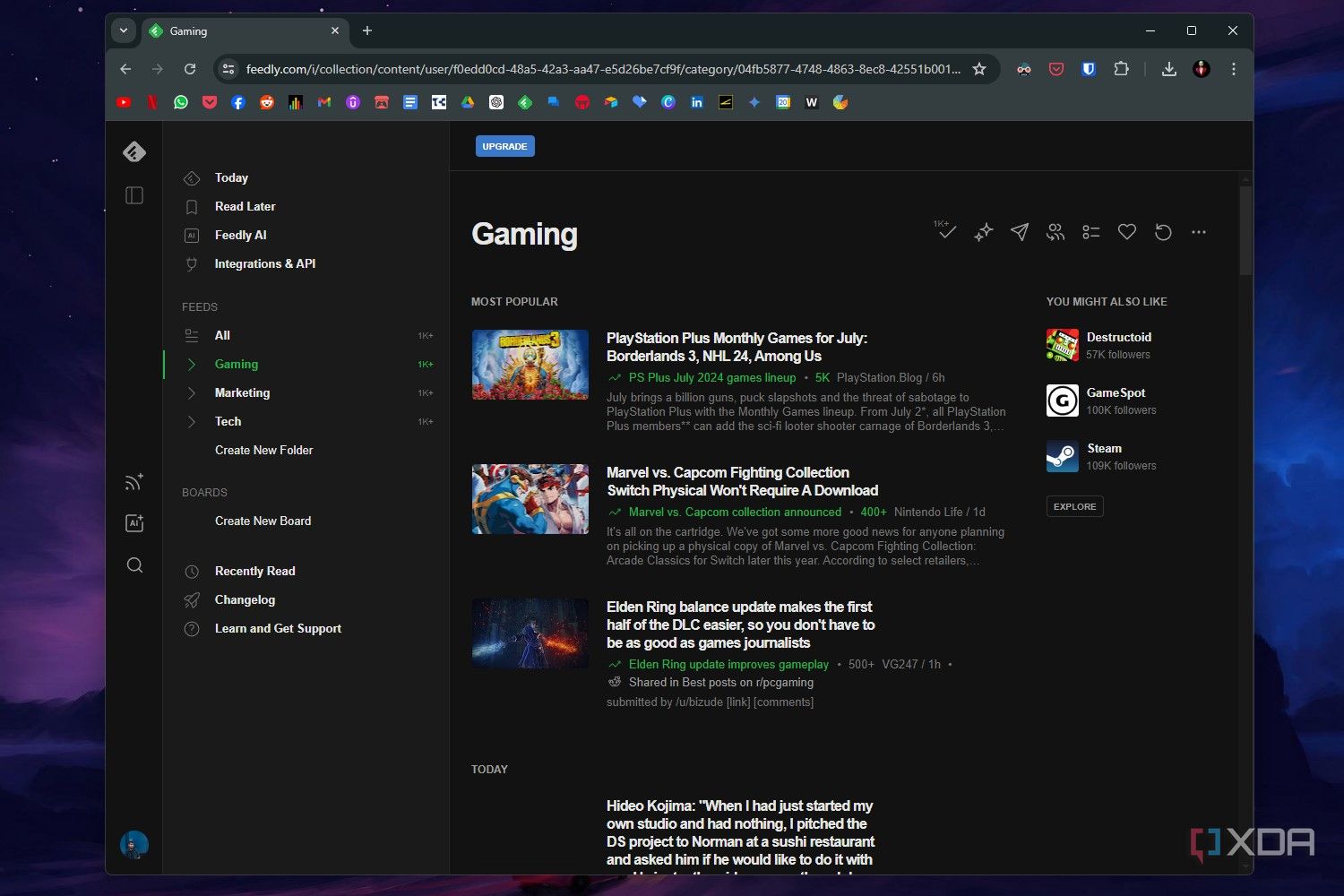This screenshot has width=1344, height=896.
Task: Select the Tech feed folder
Action: tap(228, 421)
